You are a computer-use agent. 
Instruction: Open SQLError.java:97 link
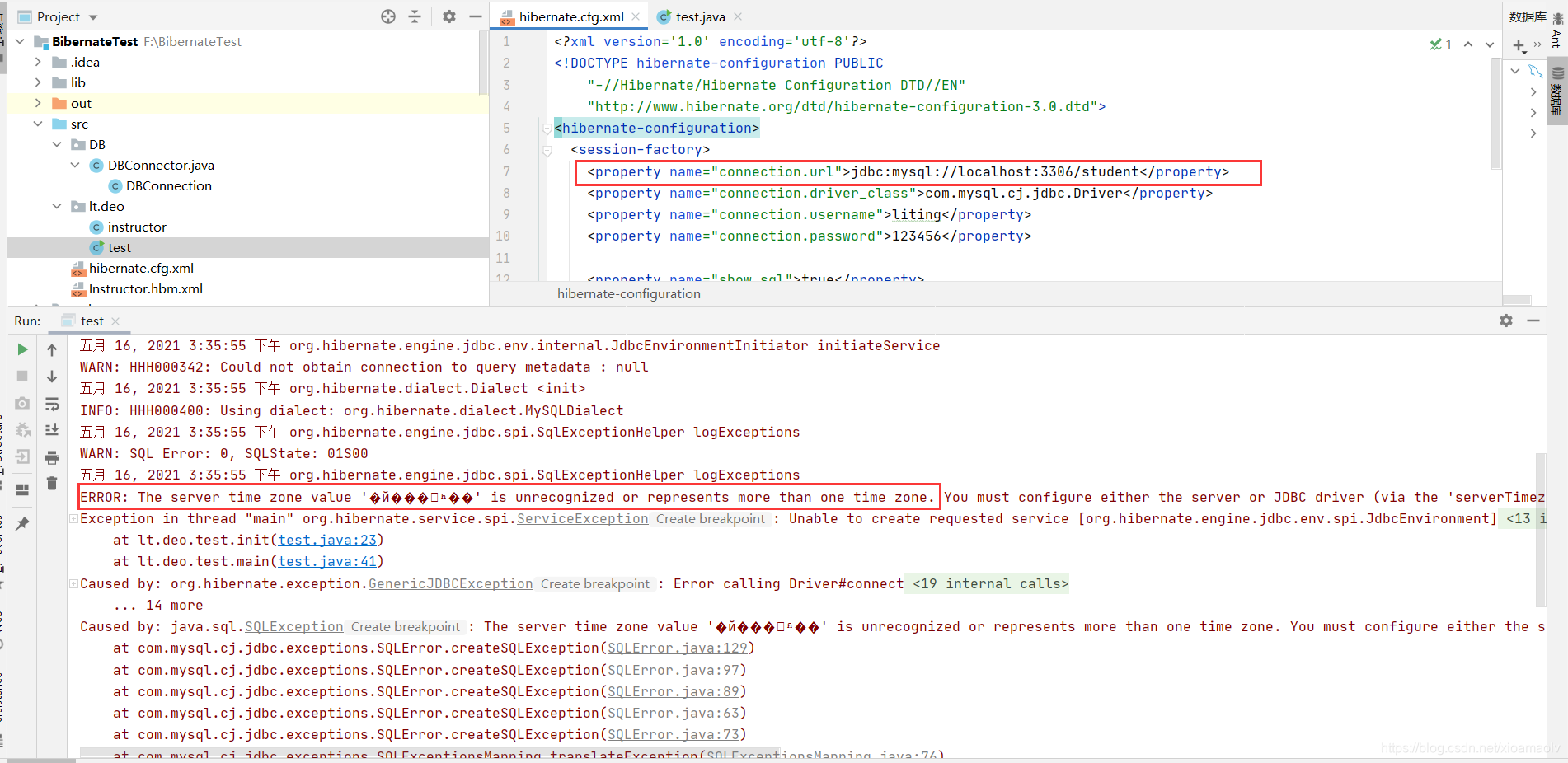[674, 671]
